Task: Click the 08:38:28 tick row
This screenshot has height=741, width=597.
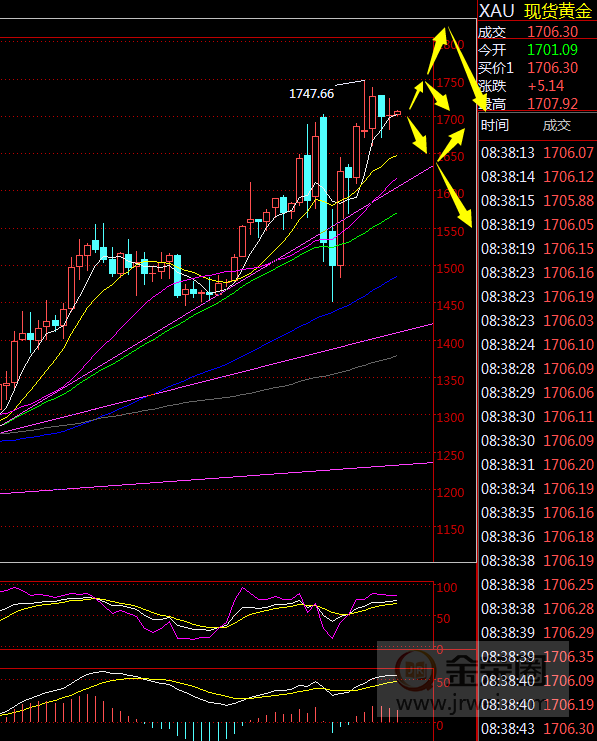Action: tap(537, 369)
